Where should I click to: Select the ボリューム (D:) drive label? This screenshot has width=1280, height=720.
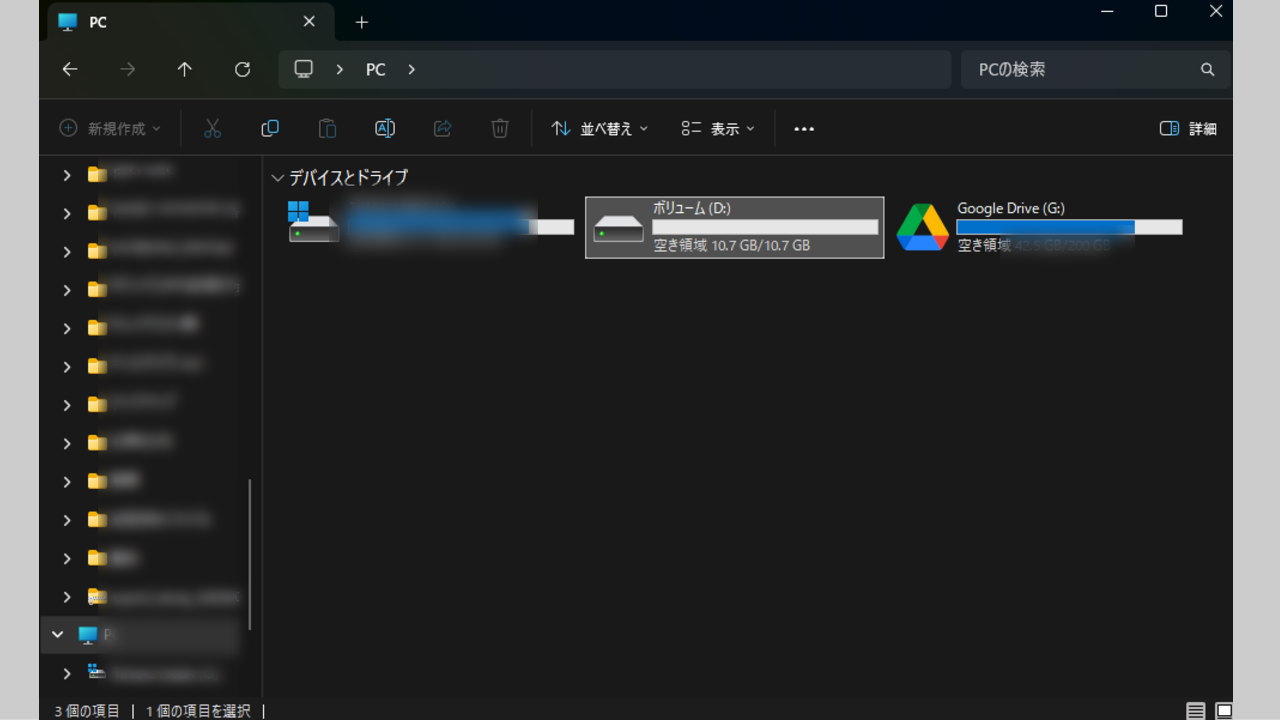(x=691, y=208)
